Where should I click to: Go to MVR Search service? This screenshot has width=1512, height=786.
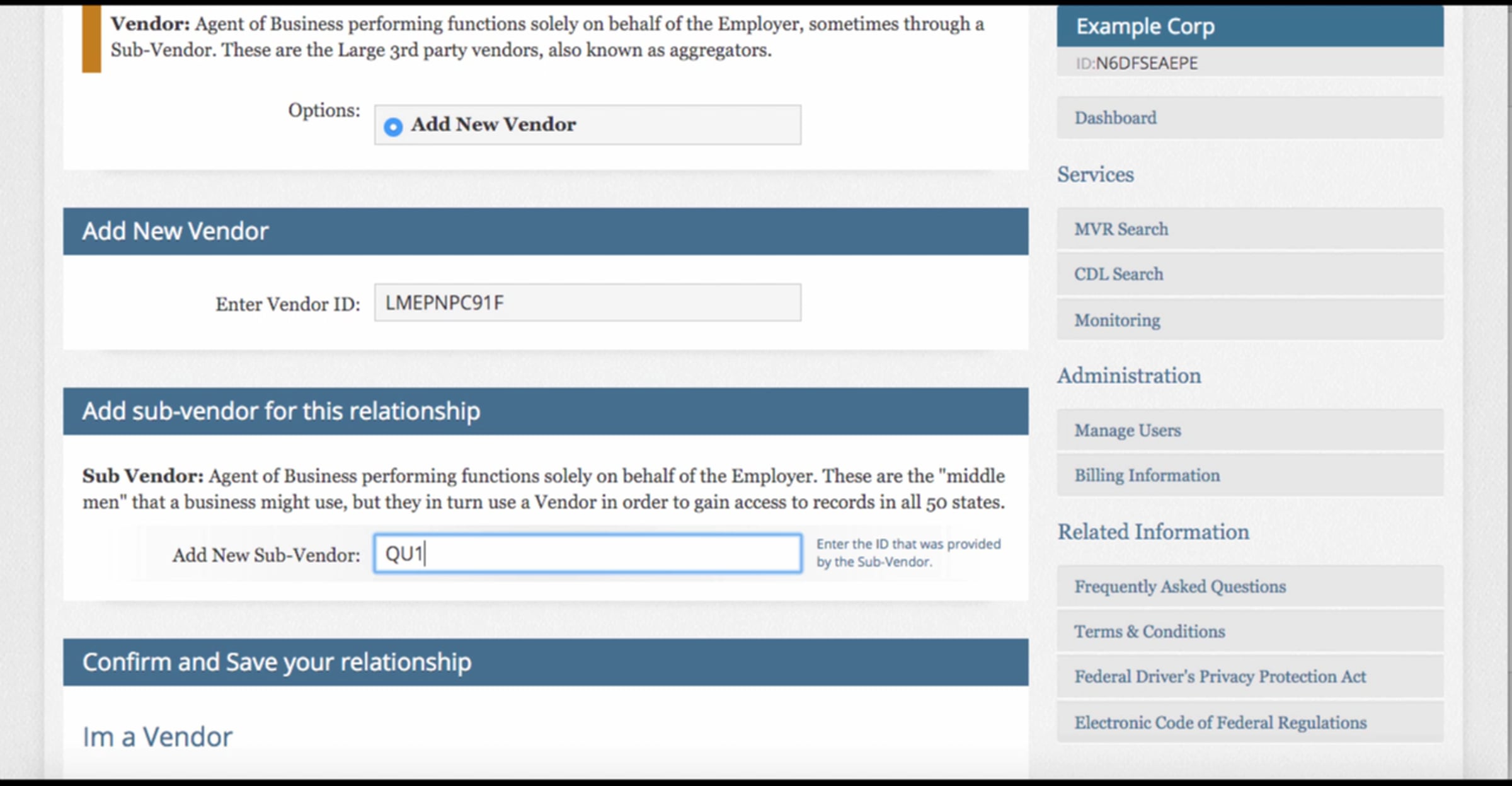pos(1121,229)
